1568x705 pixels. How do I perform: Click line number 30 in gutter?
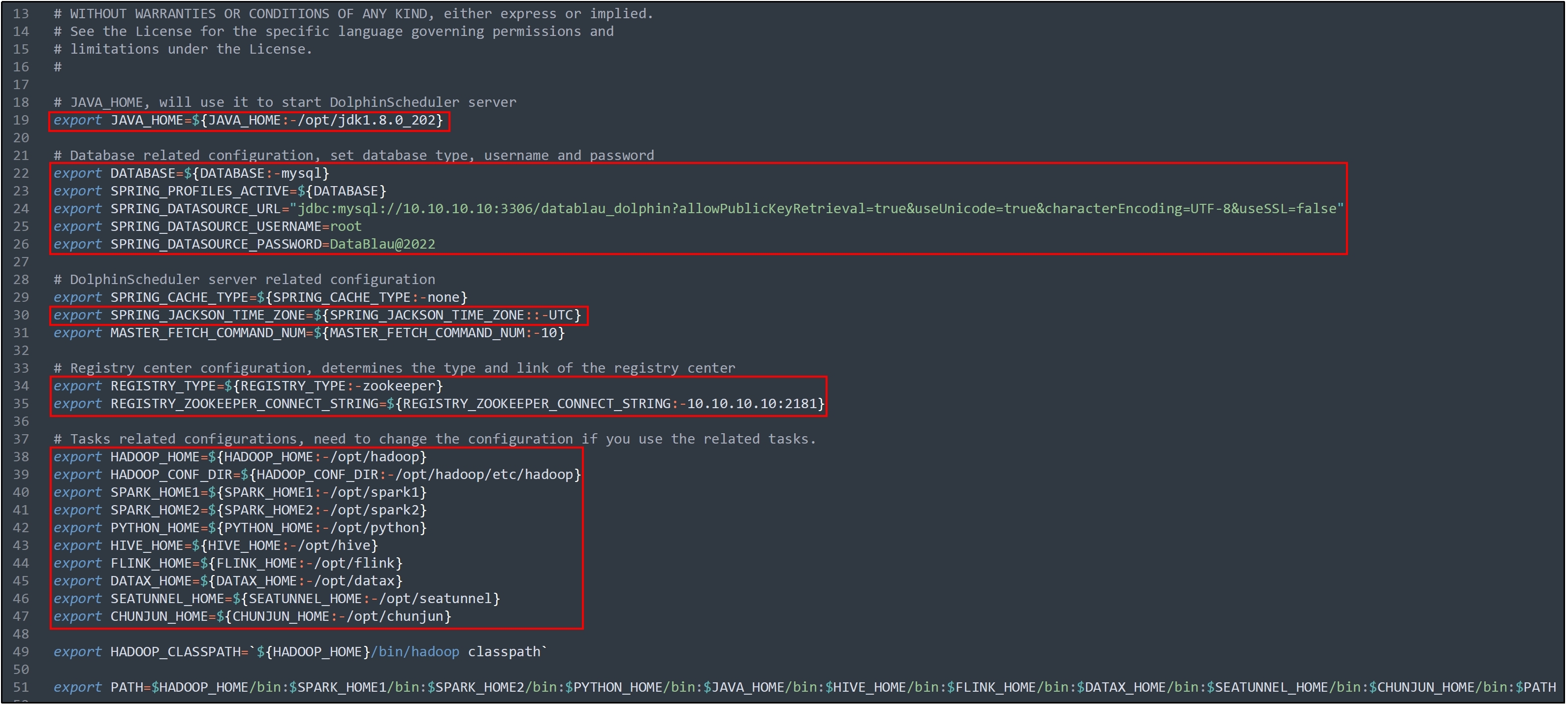[x=21, y=316]
